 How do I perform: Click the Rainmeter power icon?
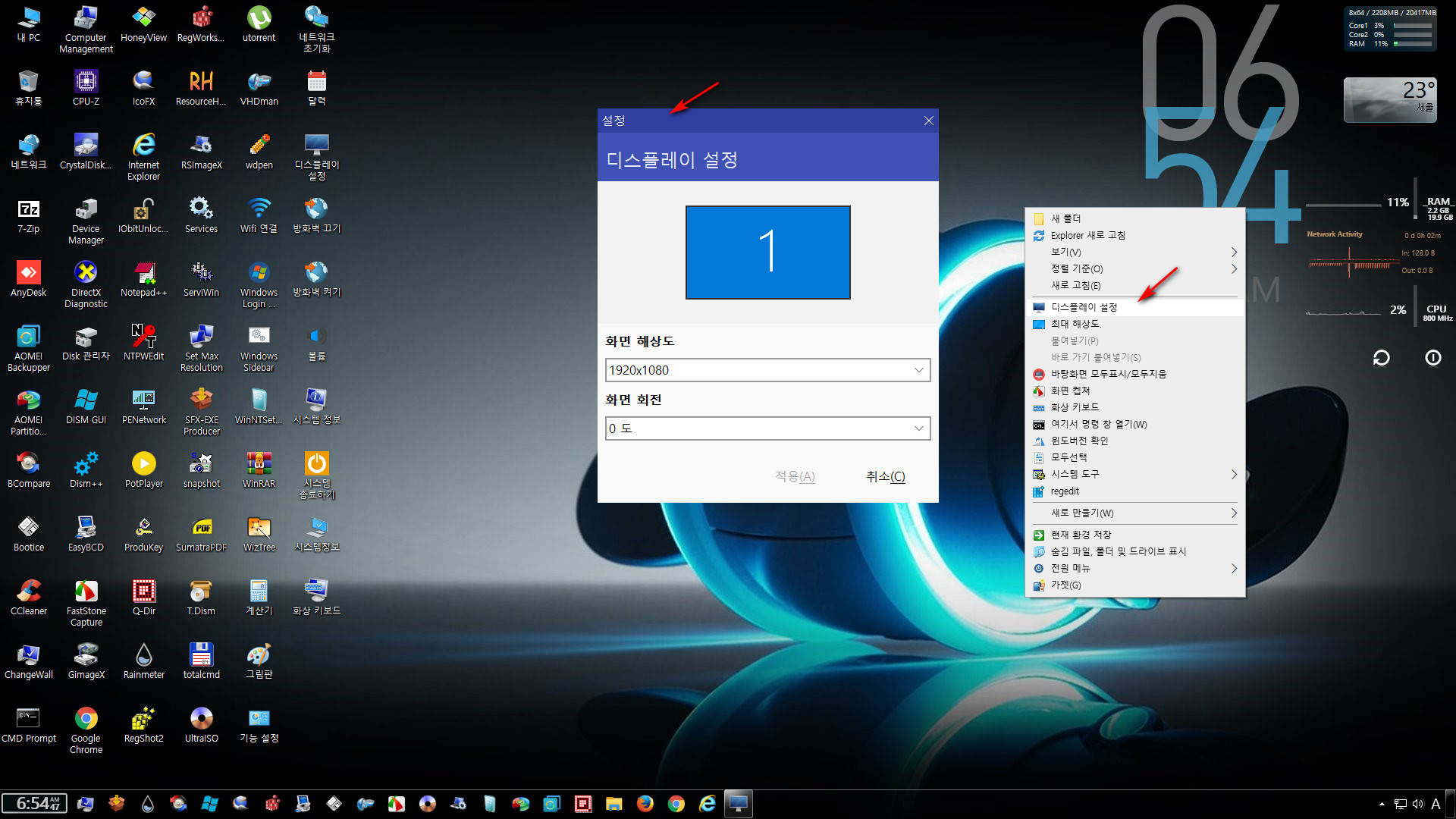(1432, 358)
